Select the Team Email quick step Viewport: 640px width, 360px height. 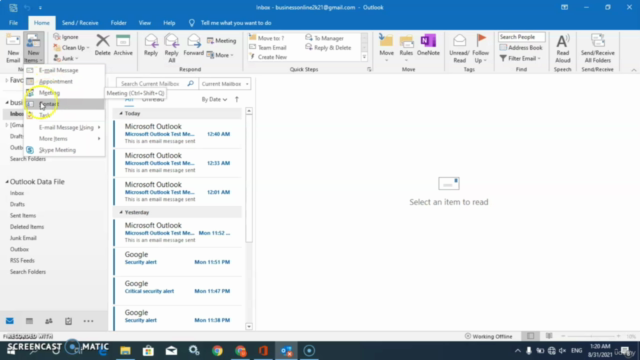pos(268,47)
